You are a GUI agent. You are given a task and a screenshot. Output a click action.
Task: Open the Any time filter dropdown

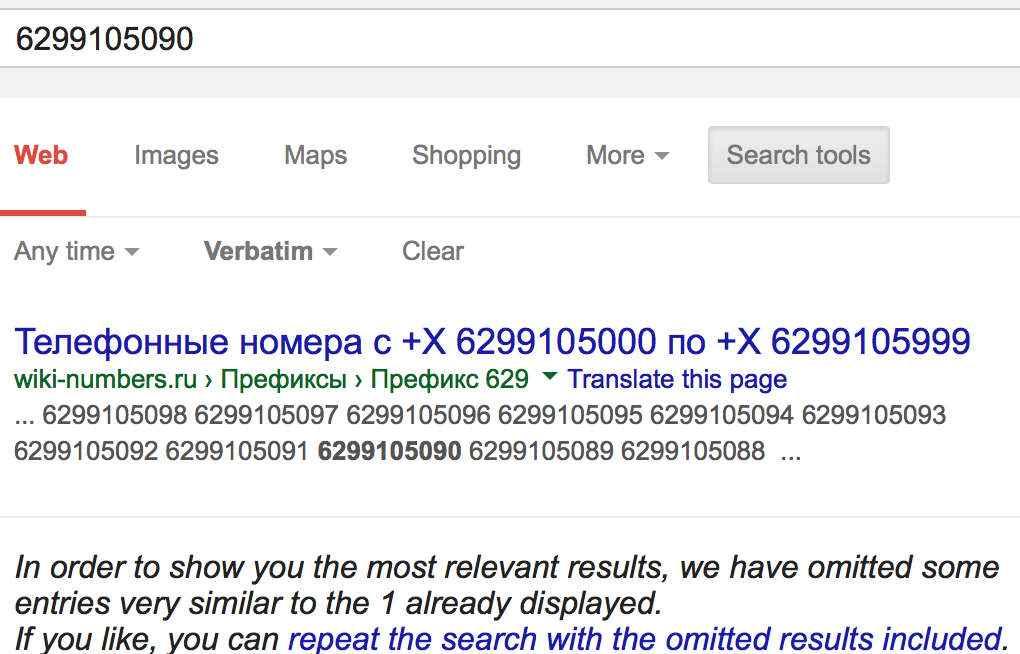click(x=76, y=251)
